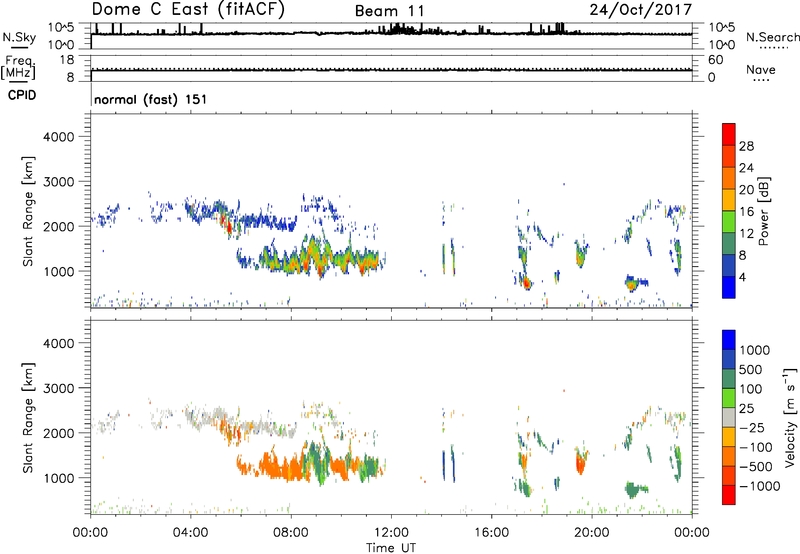Click the Nave axis value "60"
This screenshot has width=800, height=554.
tap(715, 60)
